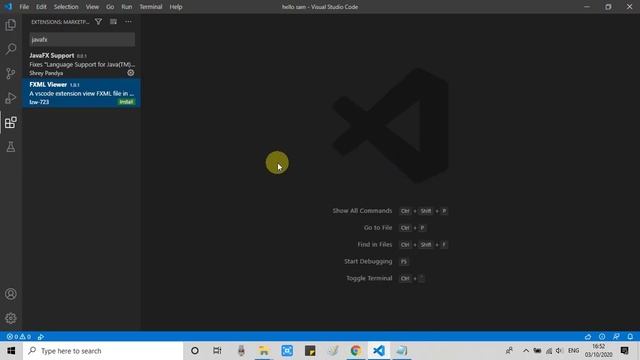Open File Explorer from the taskbar
The width and height of the screenshot is (640, 360).
[x=264, y=351]
